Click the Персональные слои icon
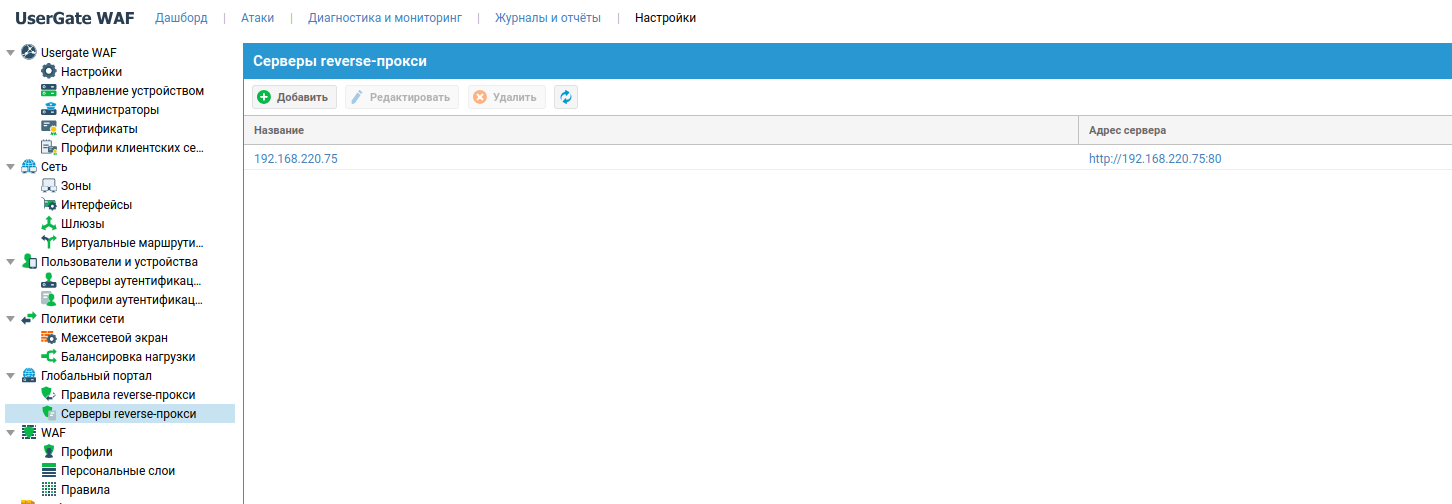 pos(48,471)
